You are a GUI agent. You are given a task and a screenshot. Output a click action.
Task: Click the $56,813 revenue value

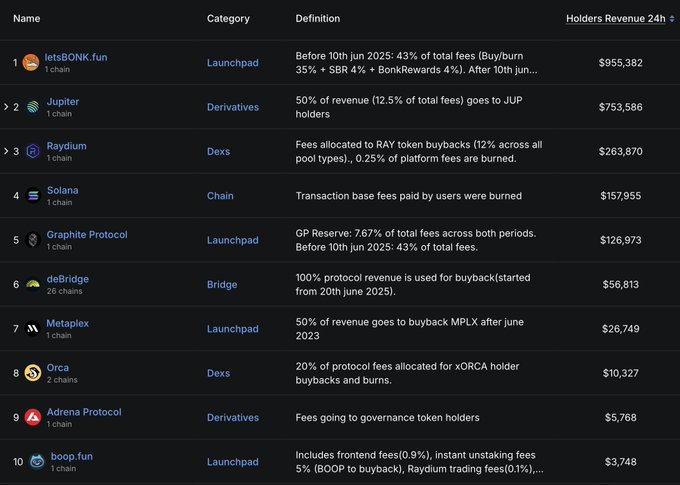click(x=621, y=285)
